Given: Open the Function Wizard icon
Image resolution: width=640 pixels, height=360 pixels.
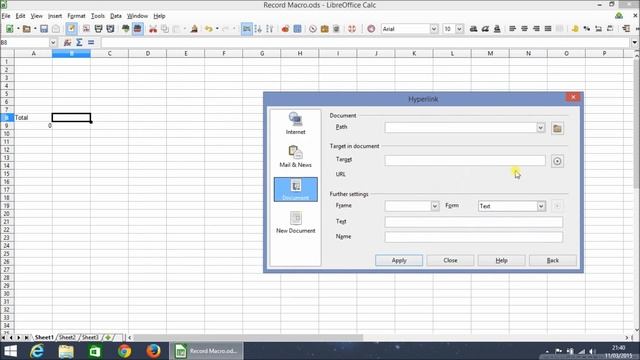Looking at the screenshot, I should point(67,42).
